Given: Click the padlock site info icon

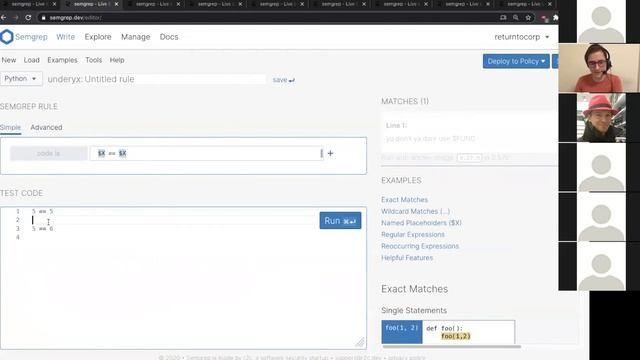Looking at the screenshot, I should pos(43,18).
